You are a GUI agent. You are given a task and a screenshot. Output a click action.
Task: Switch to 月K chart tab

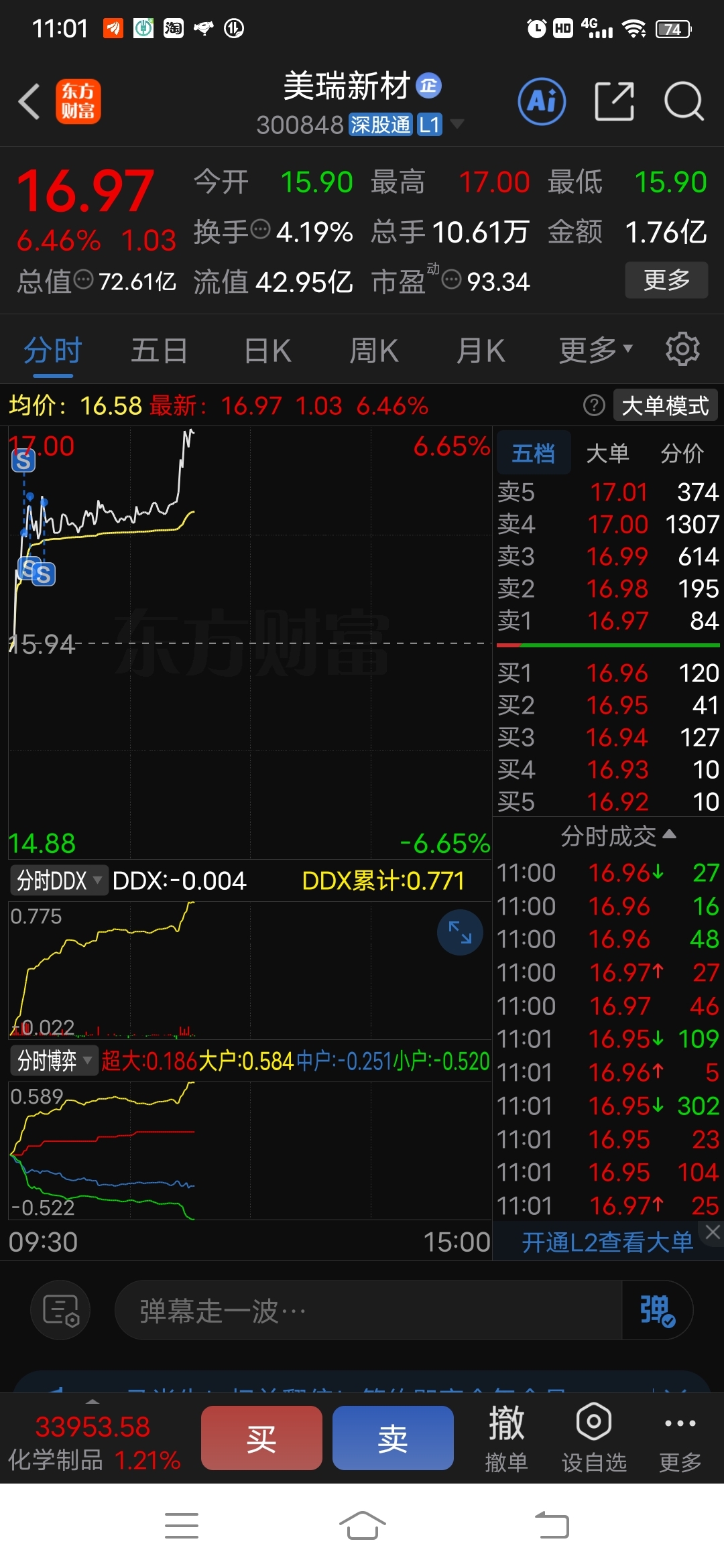pyautogui.click(x=481, y=350)
